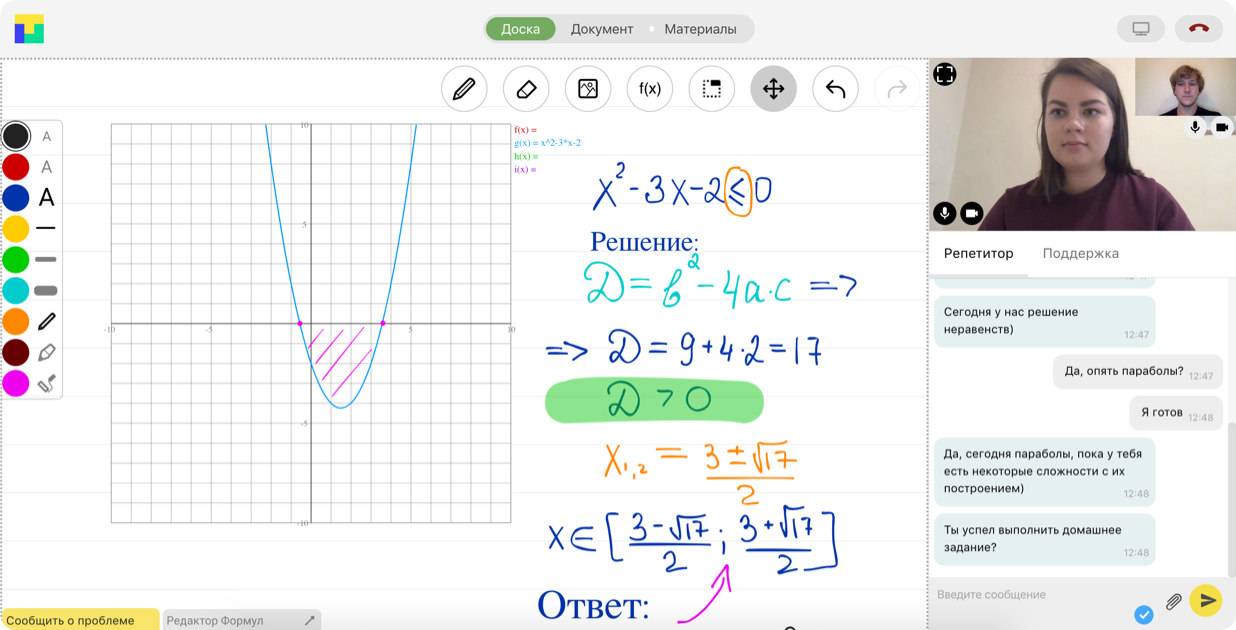Mute your microphone in the main video
Image resolution: width=1236 pixels, height=630 pixels.
pyautogui.click(x=945, y=213)
